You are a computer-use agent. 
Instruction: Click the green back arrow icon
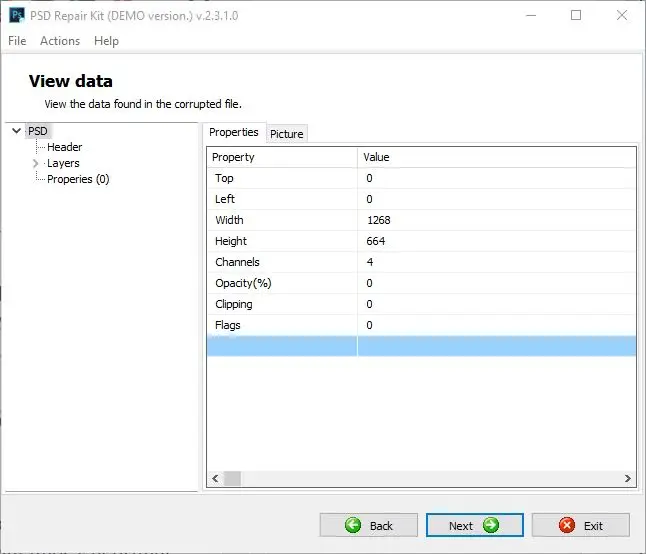tap(353, 525)
